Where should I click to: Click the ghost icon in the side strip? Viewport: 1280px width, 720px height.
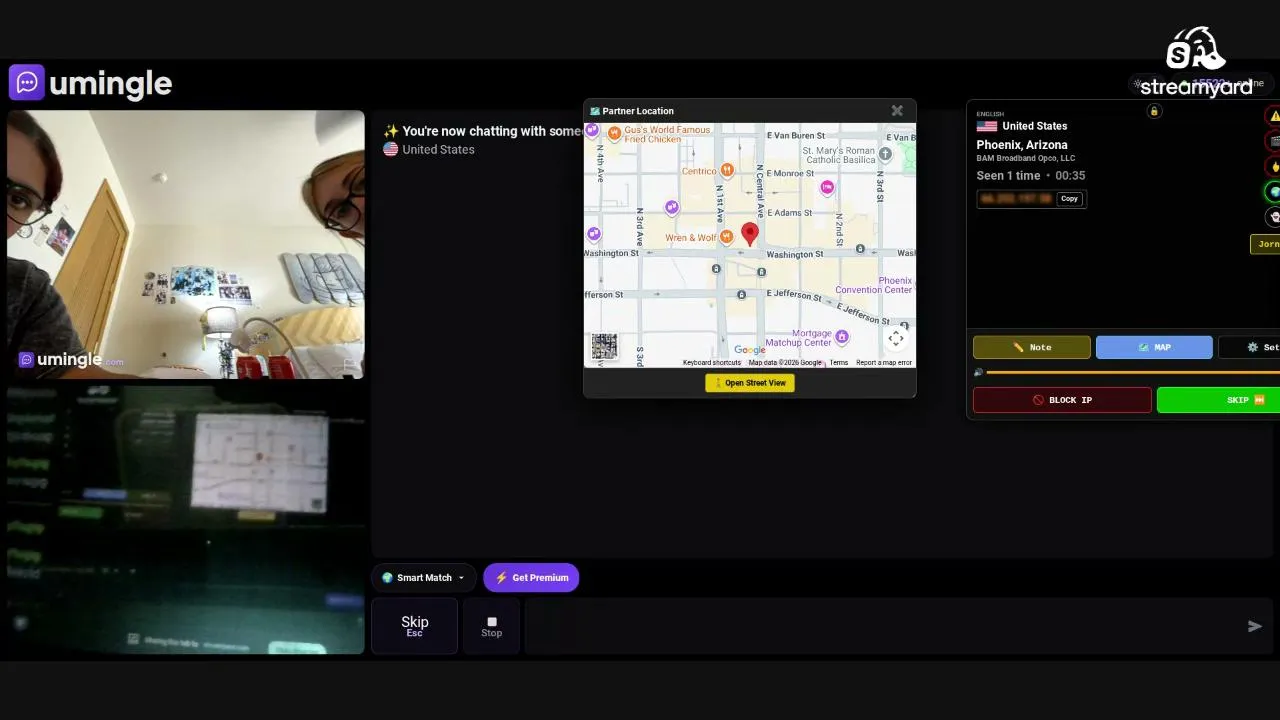[x=1274, y=217]
